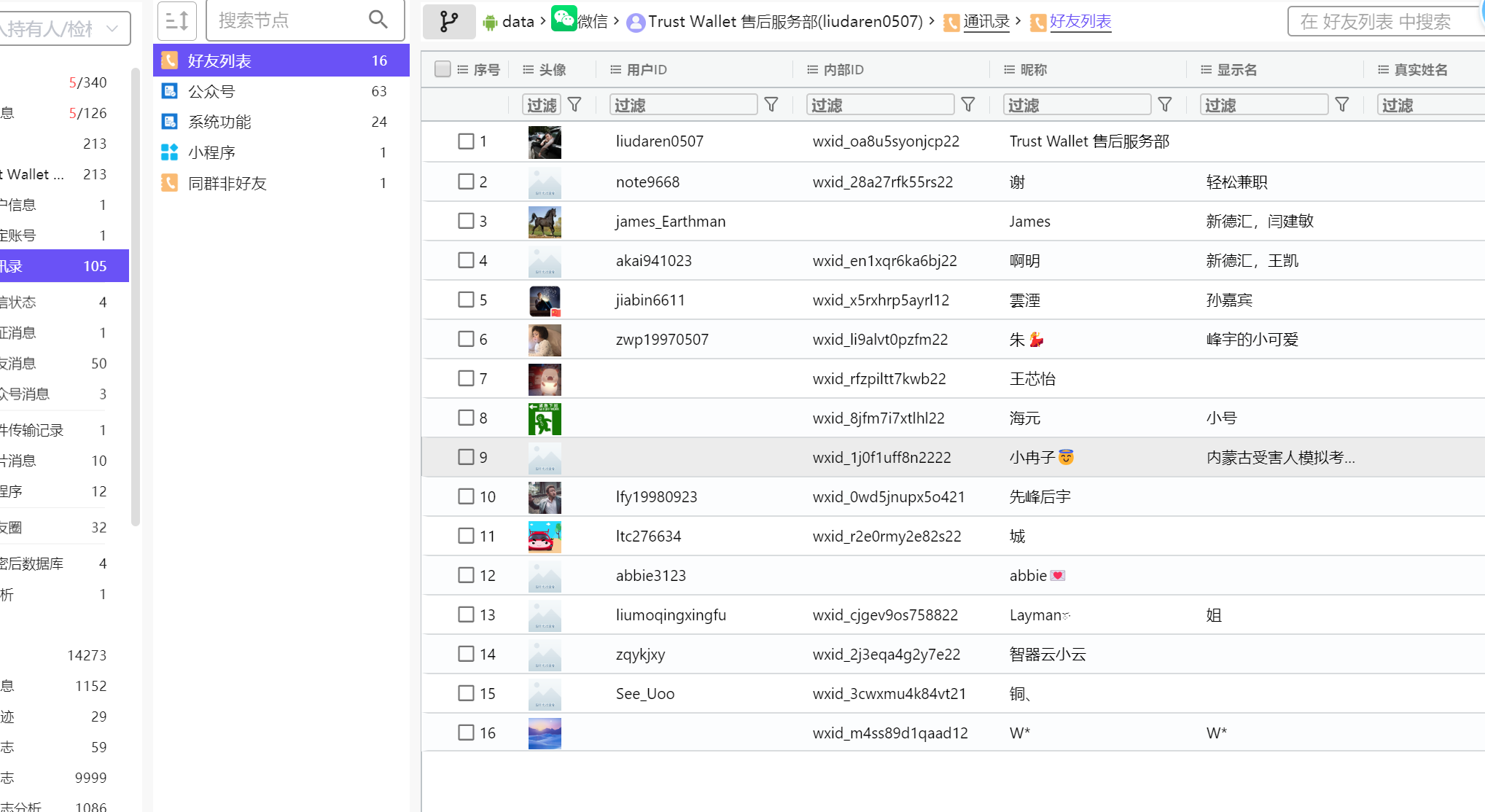The image size is (1485, 812).
Task: Open the 用户ID column header menu
Action: coord(615,70)
